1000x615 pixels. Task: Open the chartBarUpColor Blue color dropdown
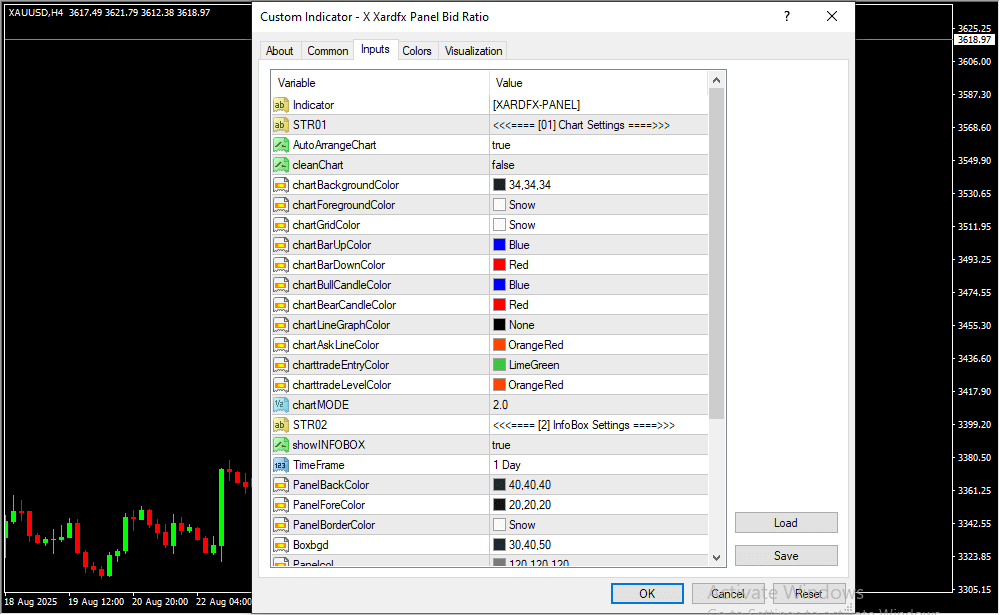point(598,245)
